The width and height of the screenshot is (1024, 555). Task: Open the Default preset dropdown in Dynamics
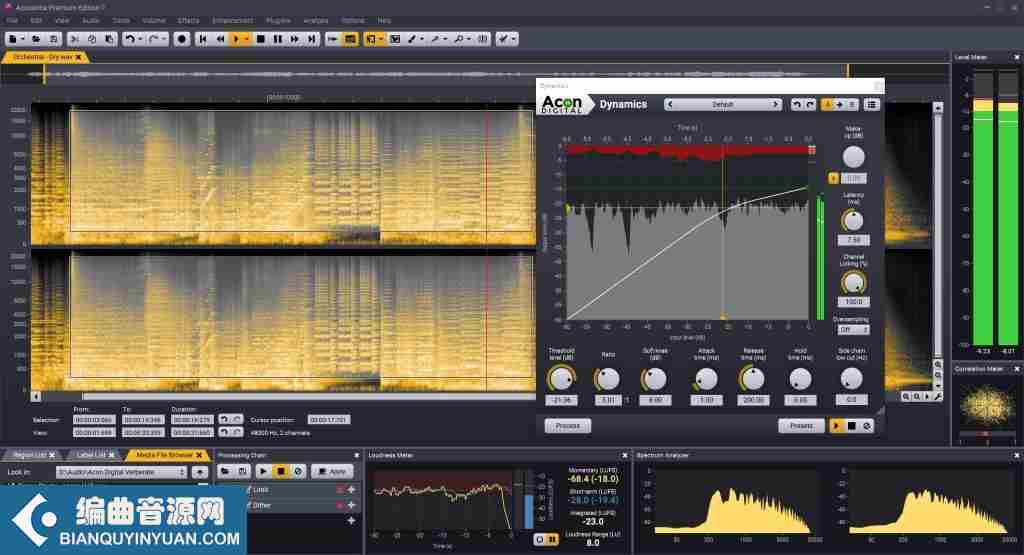[722, 104]
